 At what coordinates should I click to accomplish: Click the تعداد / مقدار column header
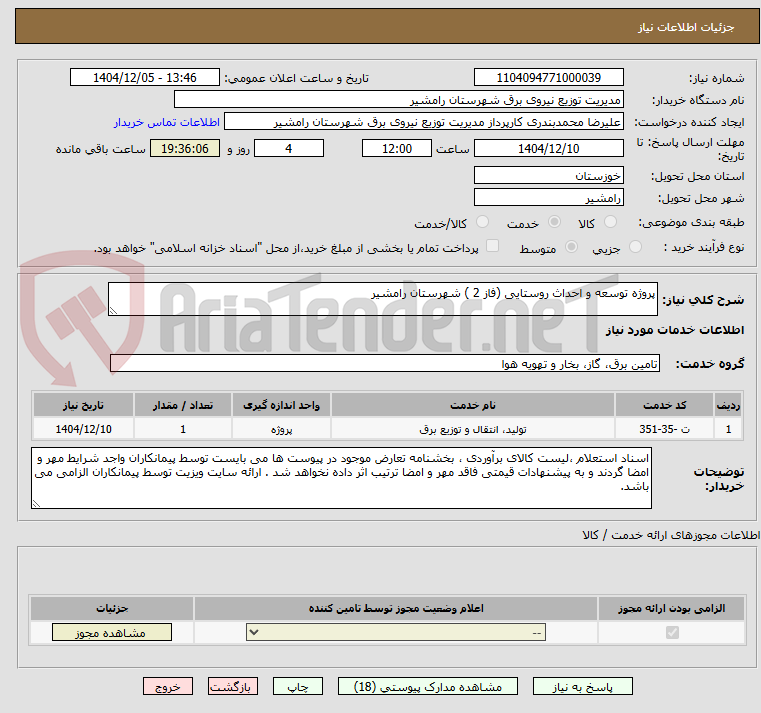coord(183,405)
